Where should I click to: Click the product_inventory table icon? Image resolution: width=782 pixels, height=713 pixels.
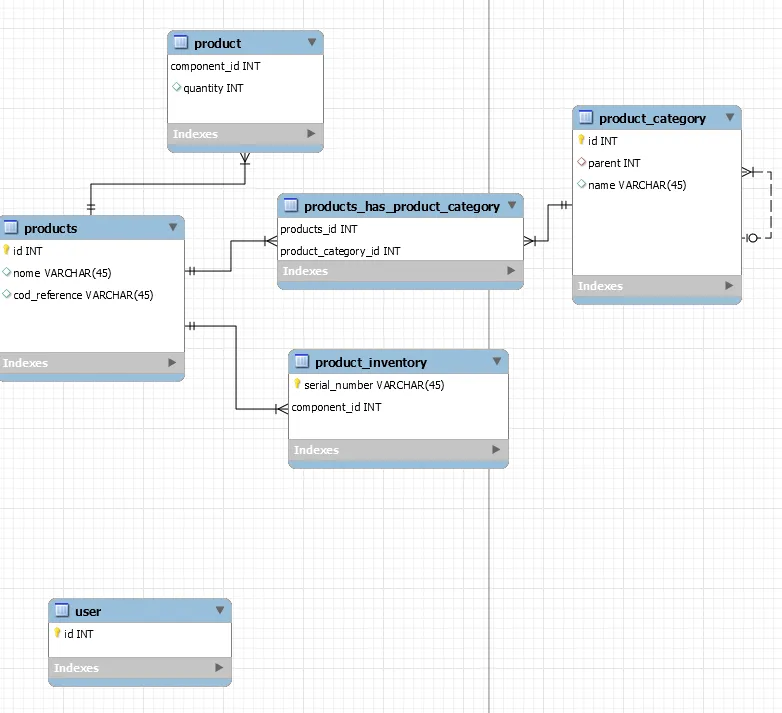[302, 362]
